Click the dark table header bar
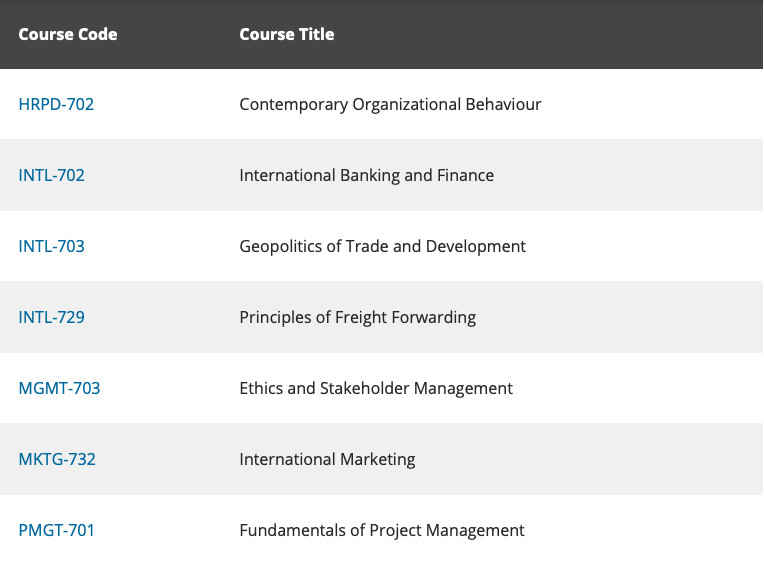 coord(550,34)
